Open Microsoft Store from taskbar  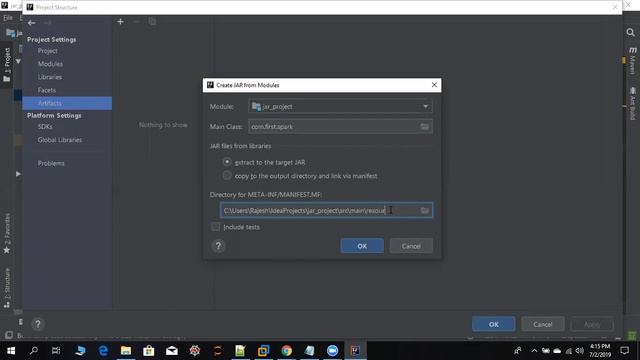(x=149, y=351)
